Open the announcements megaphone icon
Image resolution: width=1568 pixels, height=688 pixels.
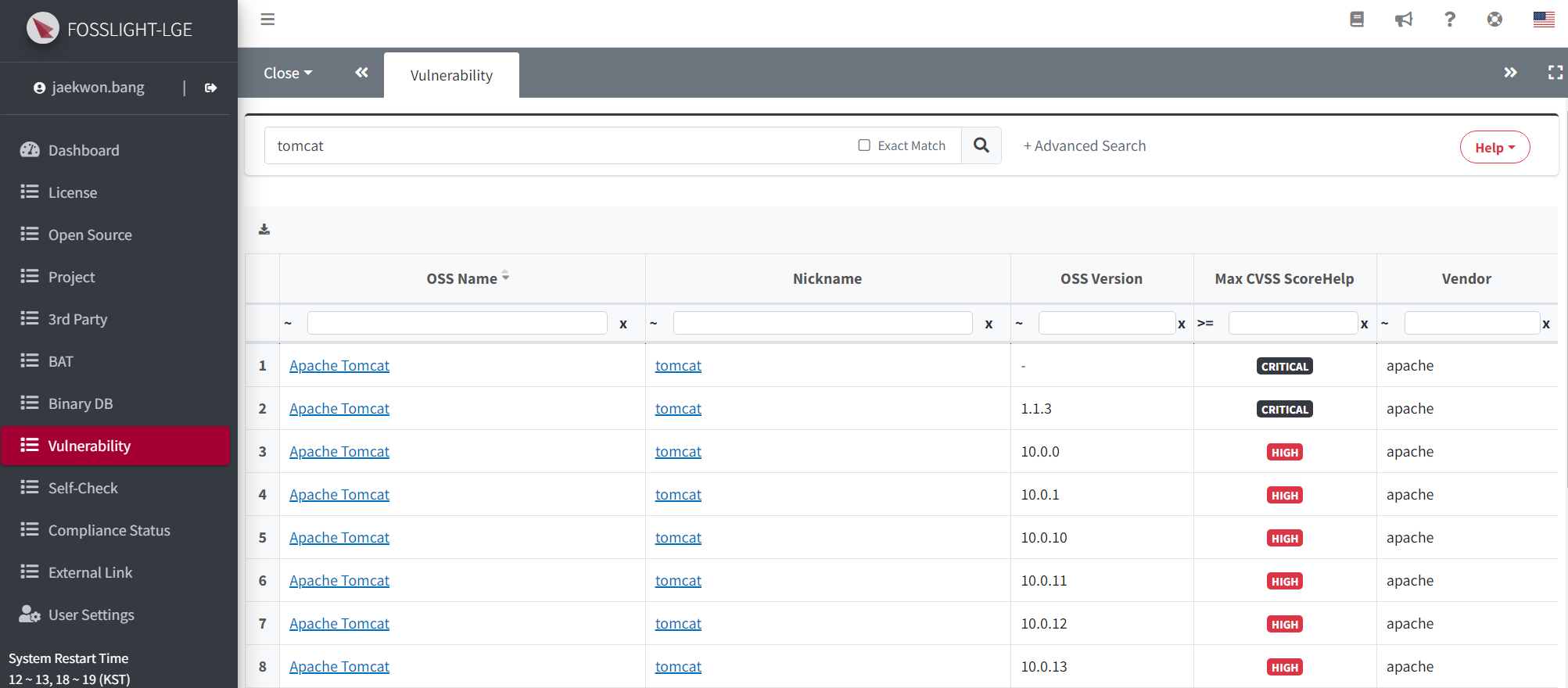(x=1404, y=20)
